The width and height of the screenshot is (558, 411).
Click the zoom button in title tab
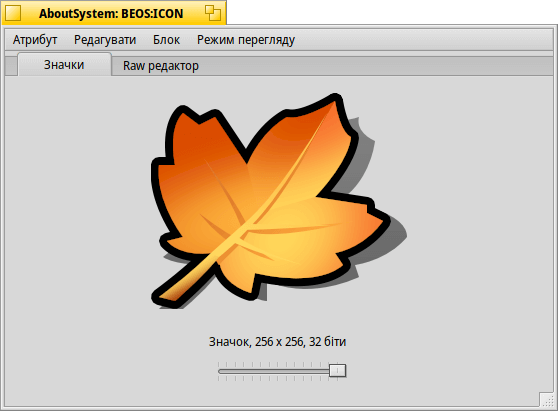tap(213, 13)
